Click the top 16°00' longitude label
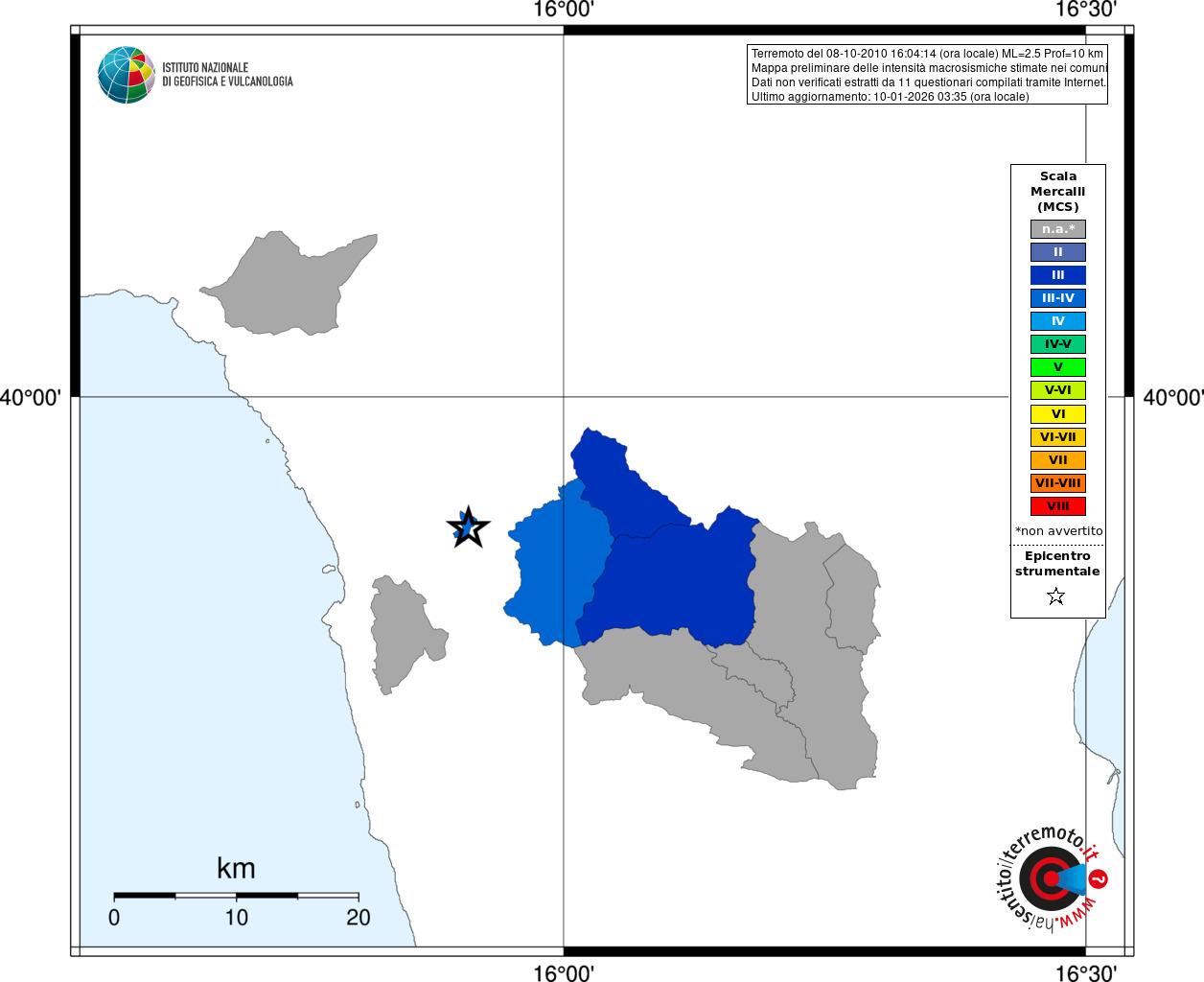The height and width of the screenshot is (982, 1204). 564,11
